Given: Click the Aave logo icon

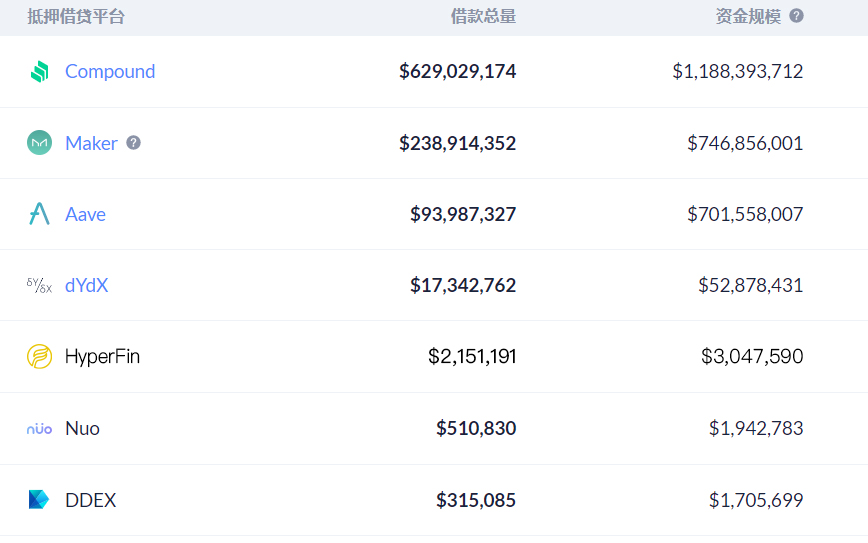Looking at the screenshot, I should [x=39, y=214].
